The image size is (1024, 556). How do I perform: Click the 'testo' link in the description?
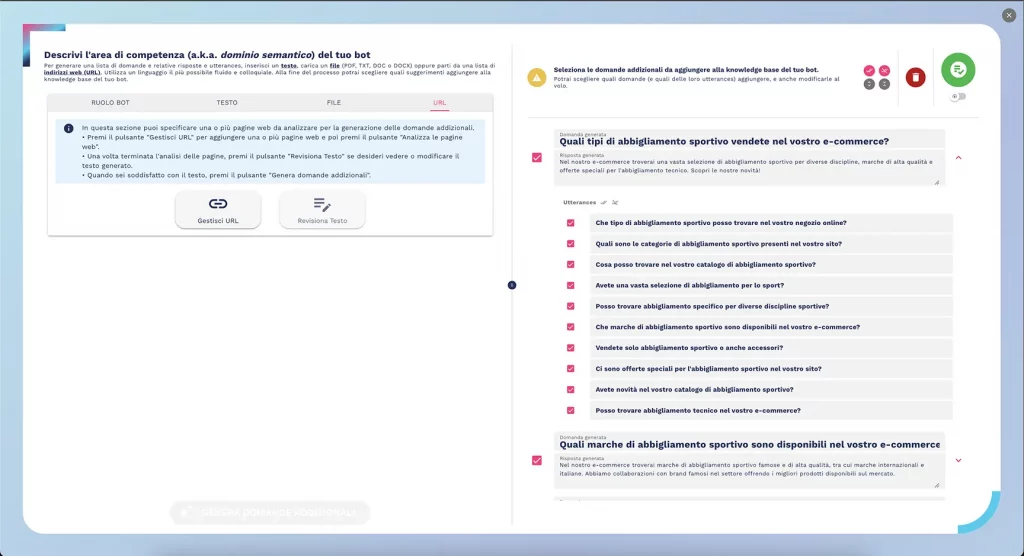pyautogui.click(x=289, y=66)
